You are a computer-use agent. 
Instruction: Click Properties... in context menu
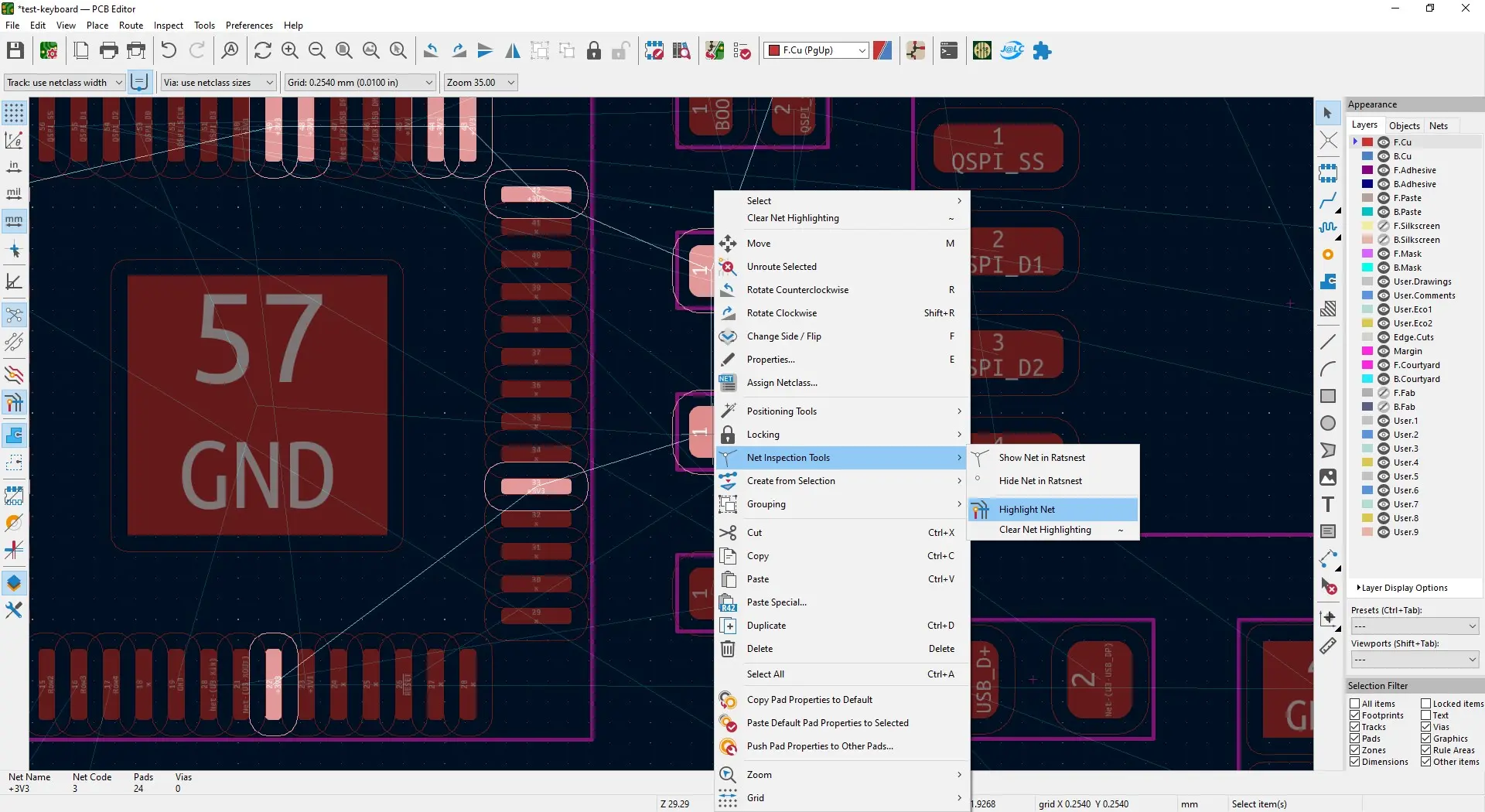pos(843,360)
